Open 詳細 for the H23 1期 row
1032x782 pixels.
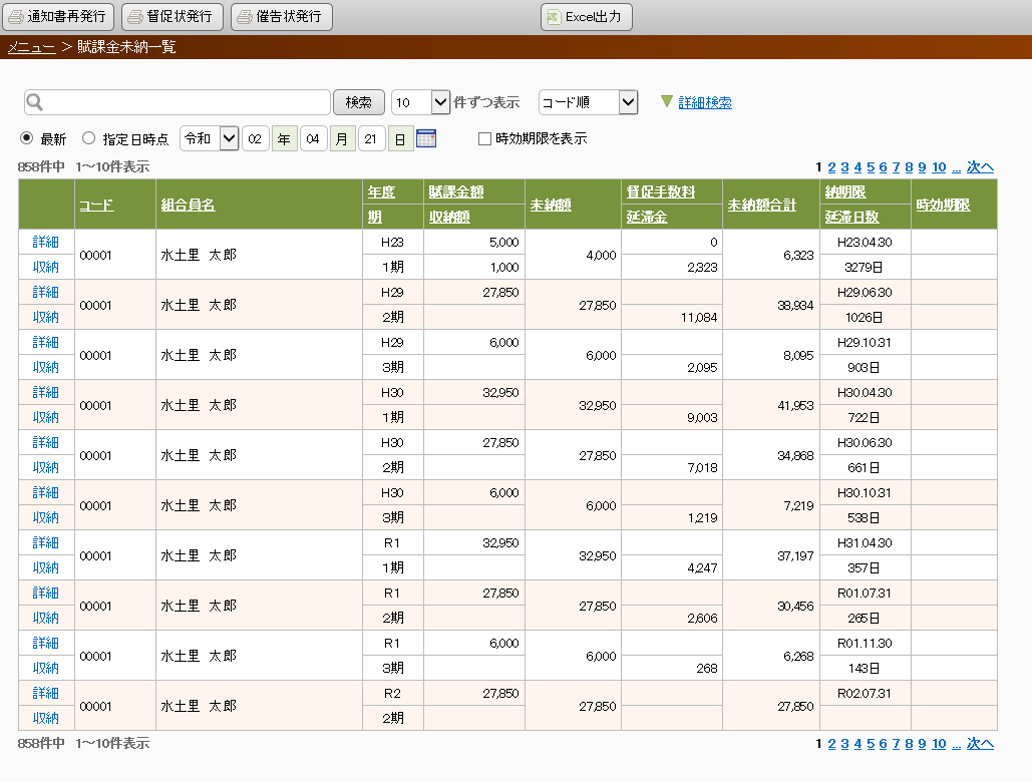46,242
